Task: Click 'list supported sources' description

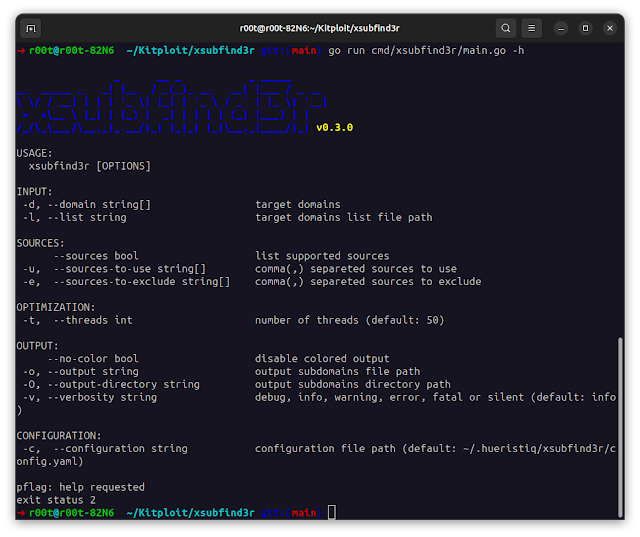Action: click(322, 256)
